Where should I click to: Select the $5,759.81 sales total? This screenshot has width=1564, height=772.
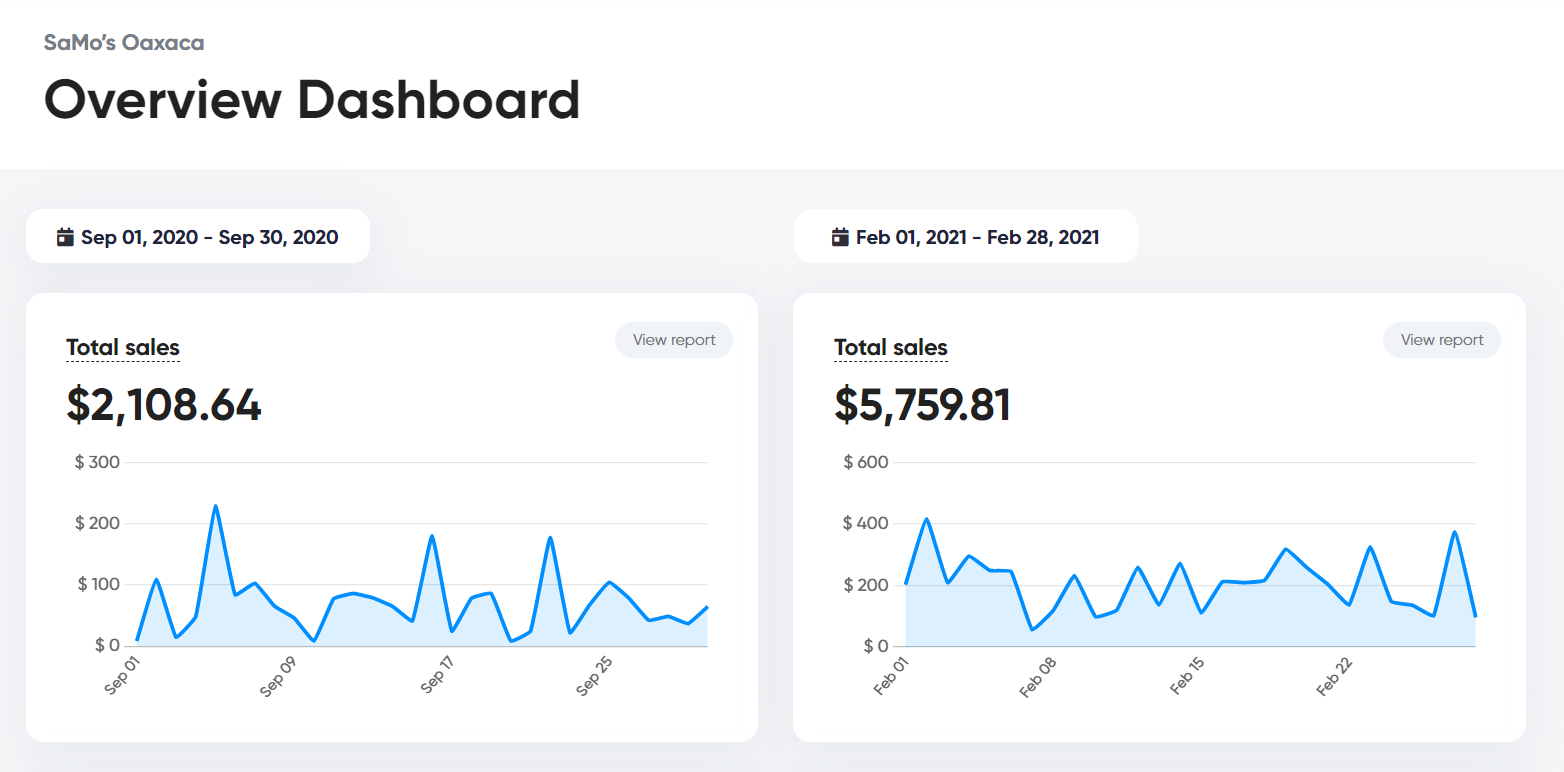coord(923,405)
